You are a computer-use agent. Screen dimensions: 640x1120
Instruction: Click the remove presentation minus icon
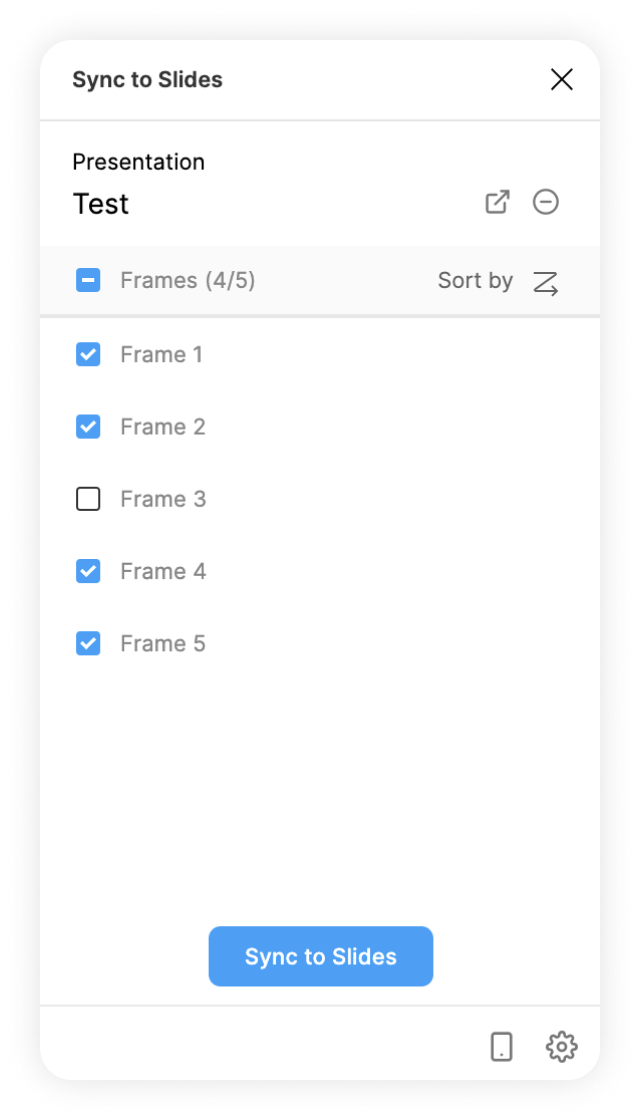click(546, 202)
